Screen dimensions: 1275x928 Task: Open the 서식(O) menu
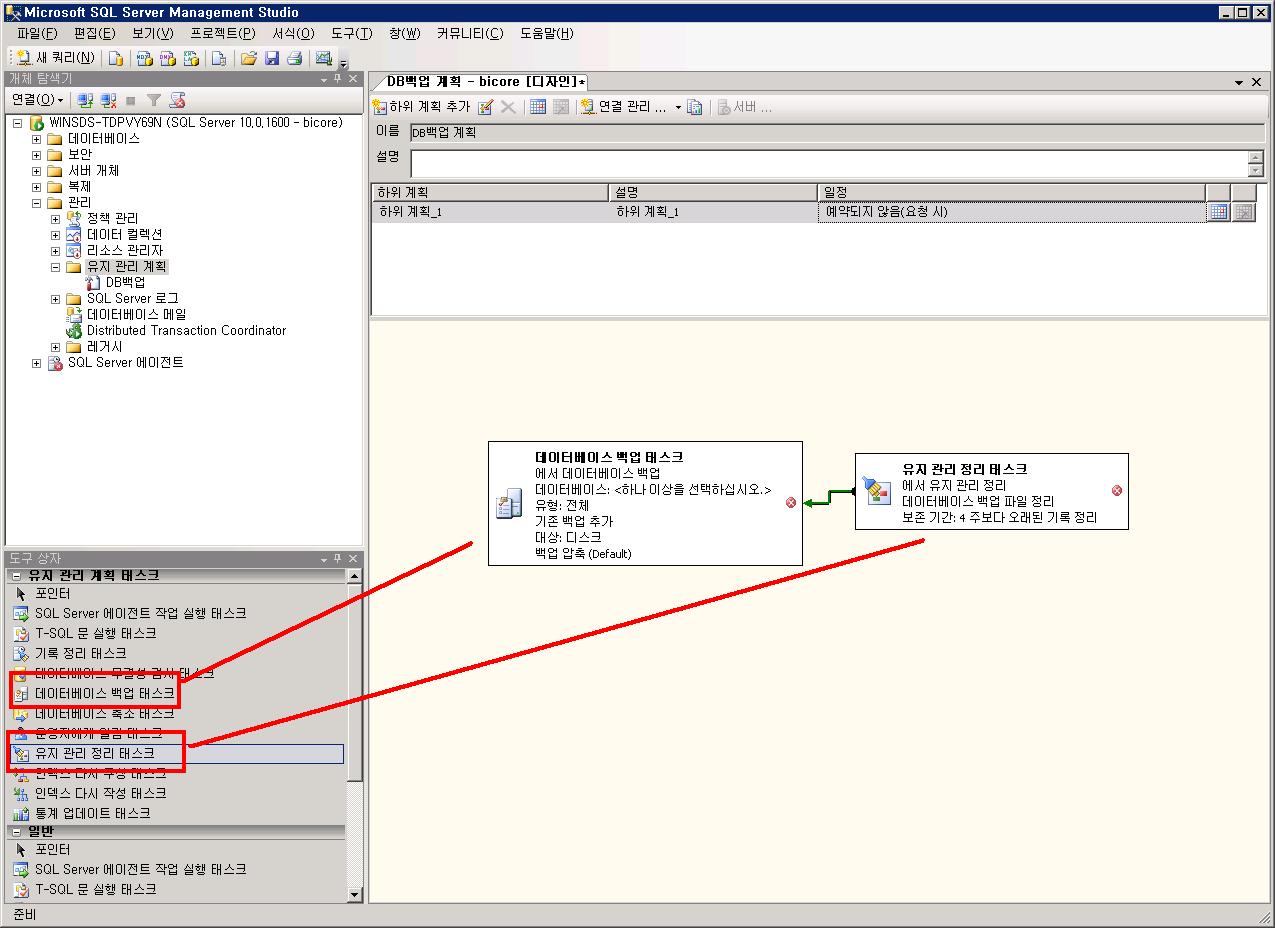[293, 33]
